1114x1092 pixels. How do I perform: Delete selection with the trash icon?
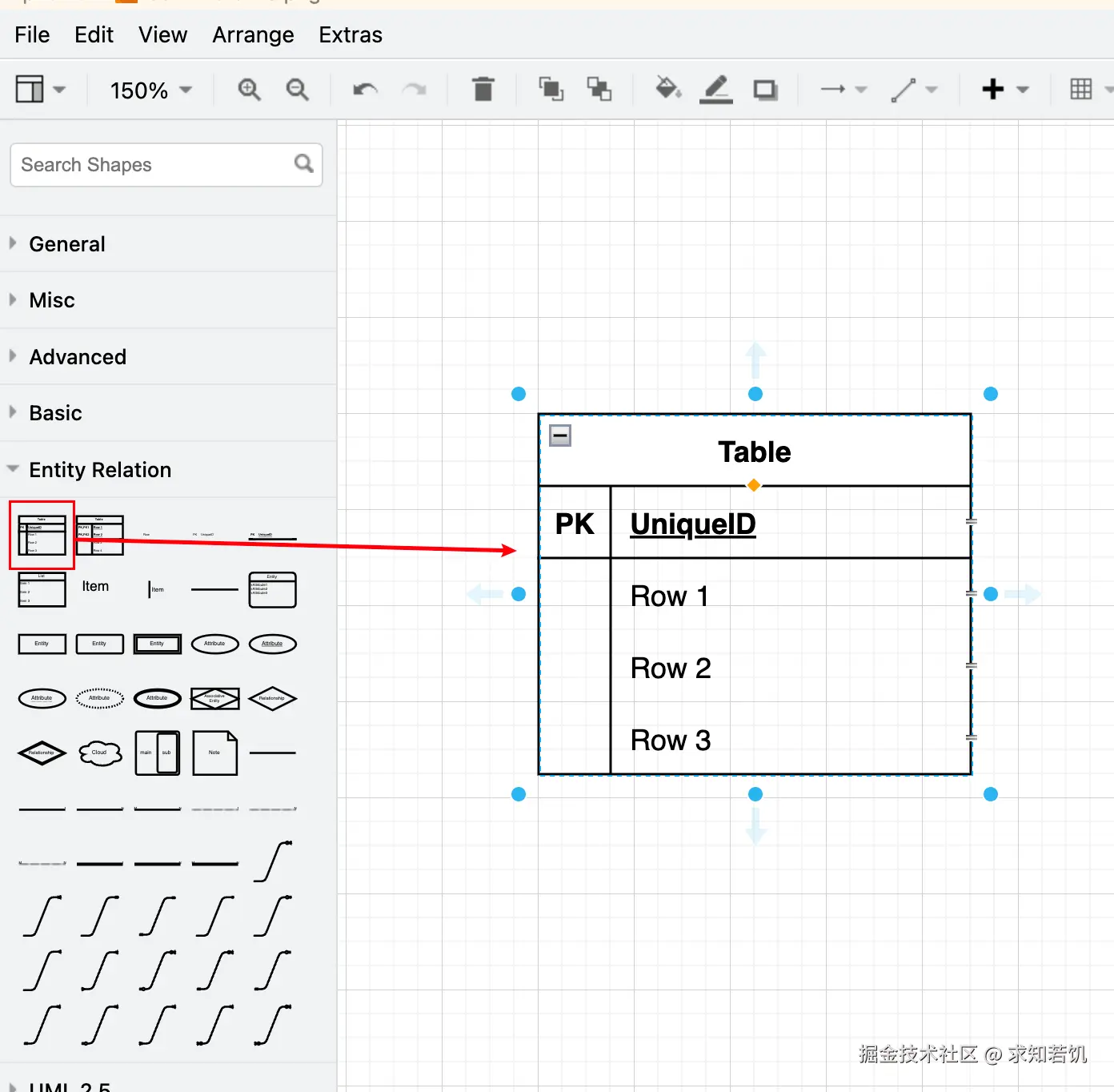click(483, 89)
